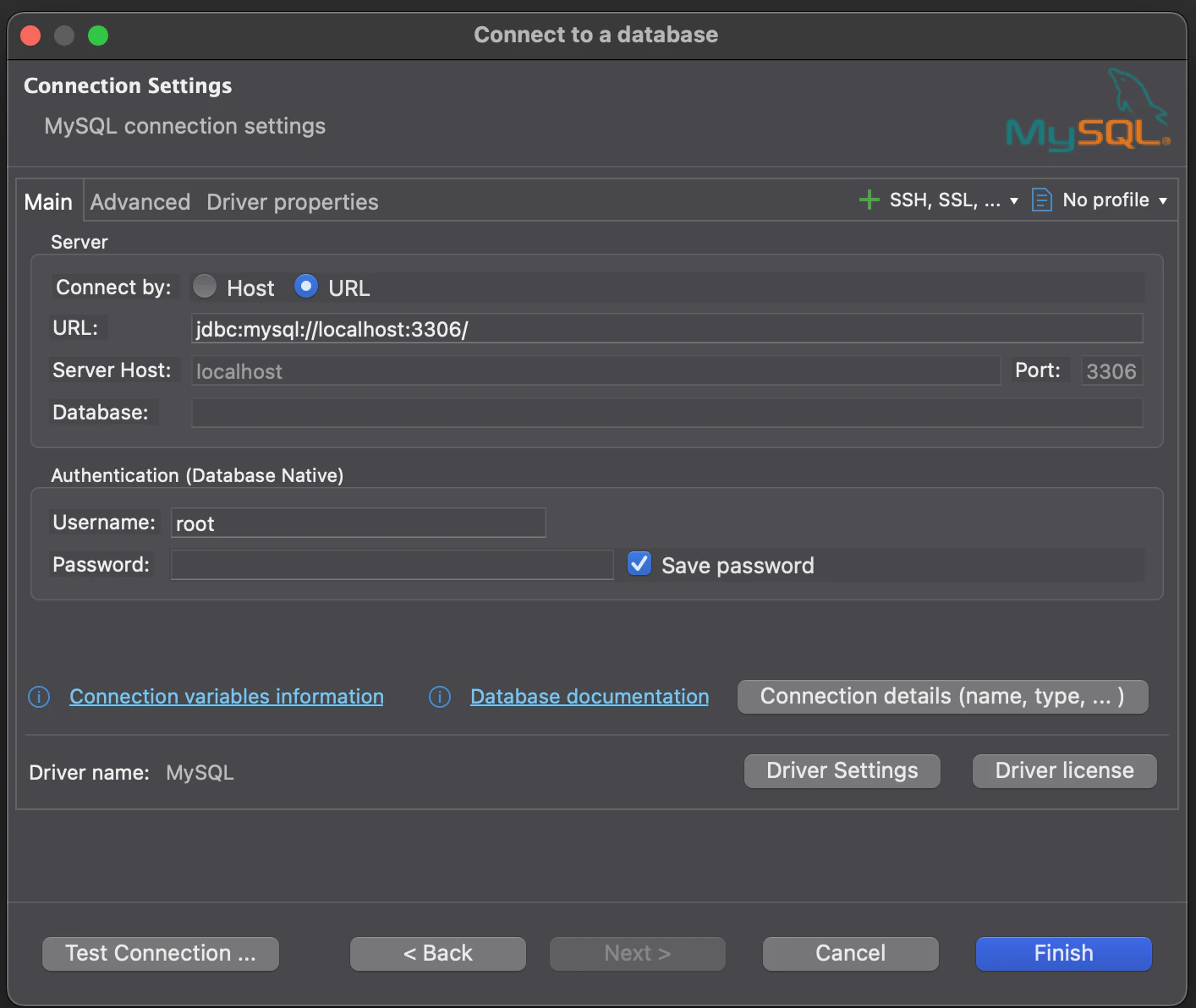Screen dimensions: 1196x1008
Task: Click the Cancel button
Action: pyautogui.click(x=851, y=954)
